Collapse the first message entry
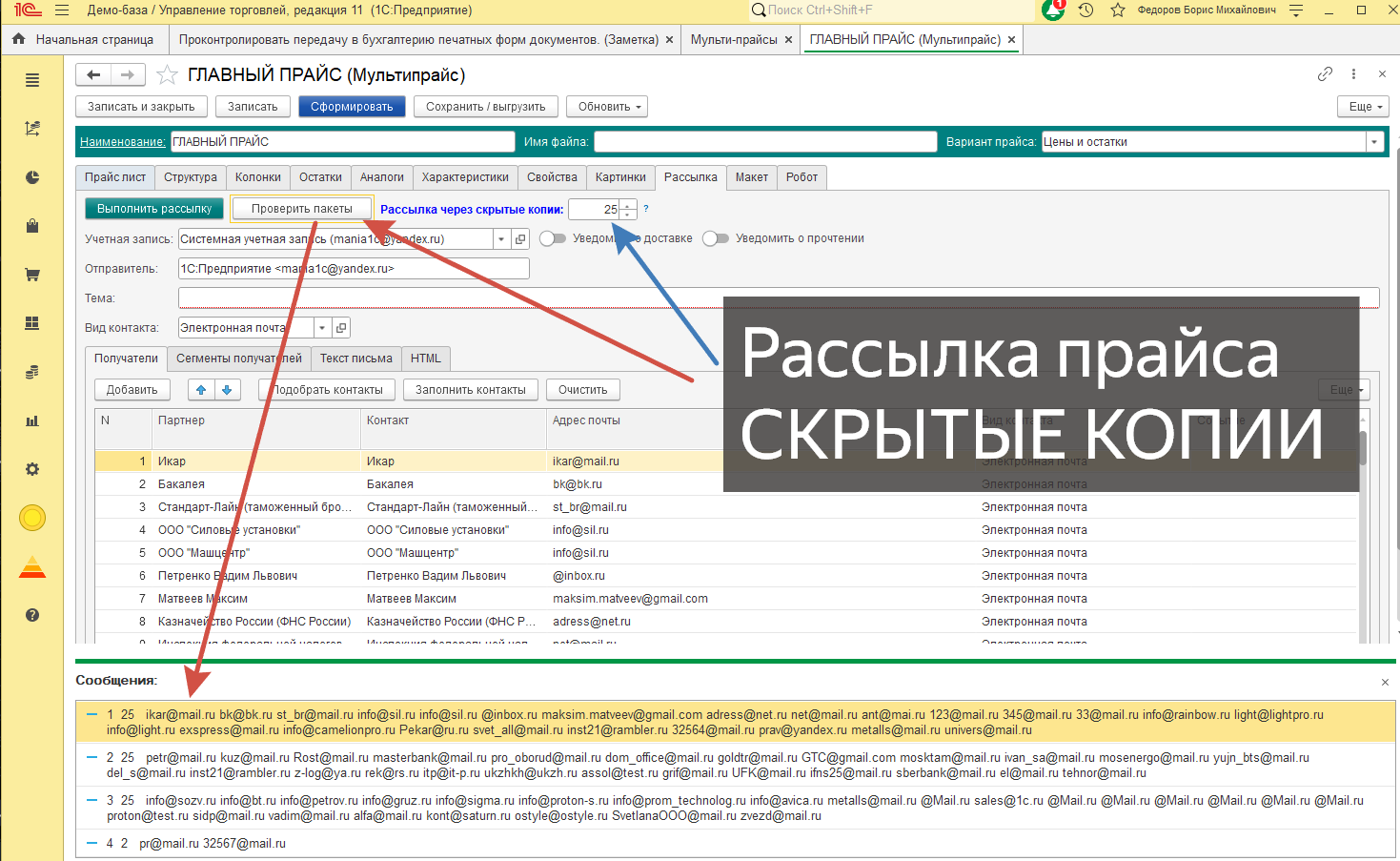 [92, 714]
